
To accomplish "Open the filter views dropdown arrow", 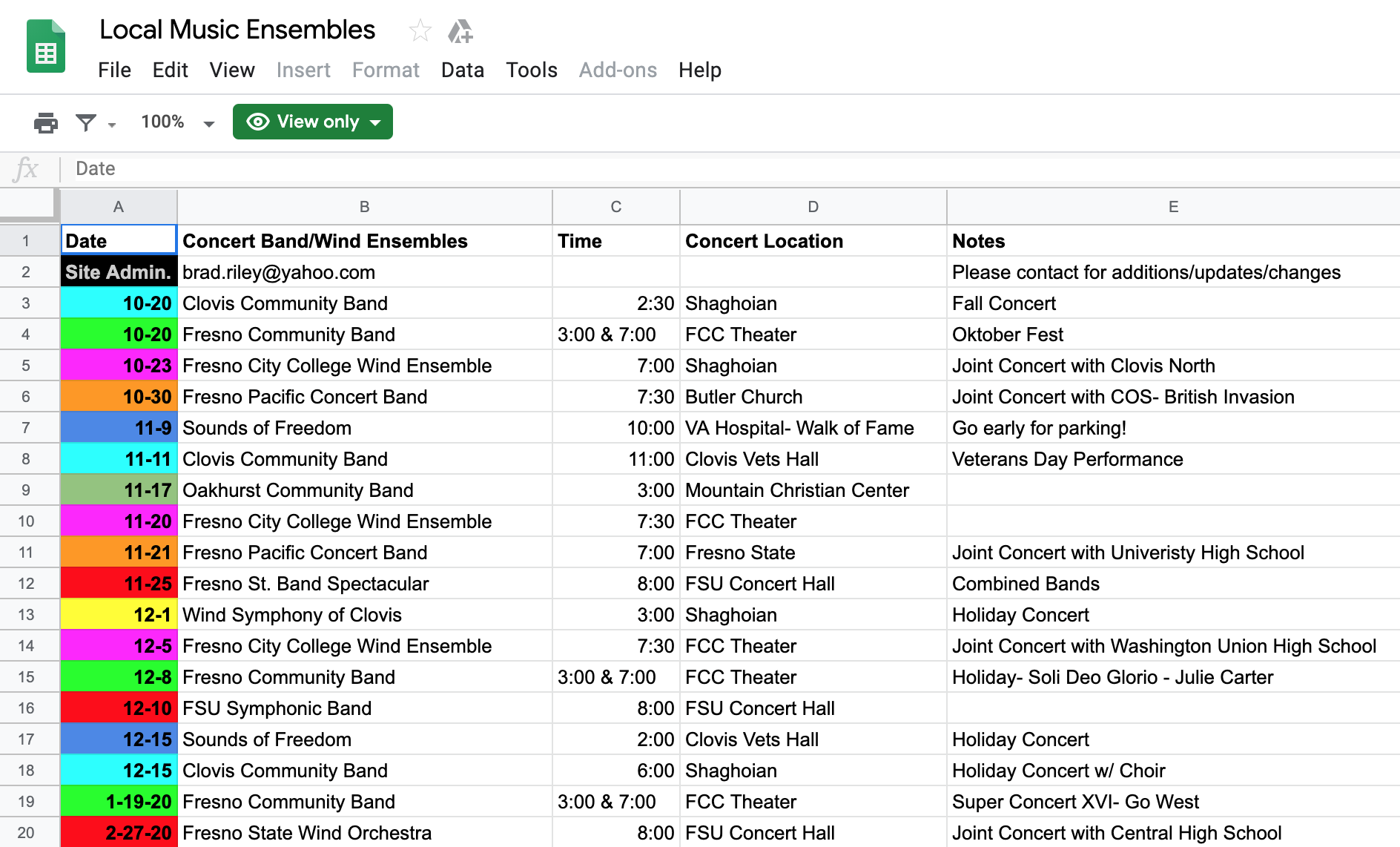I will [x=112, y=125].
